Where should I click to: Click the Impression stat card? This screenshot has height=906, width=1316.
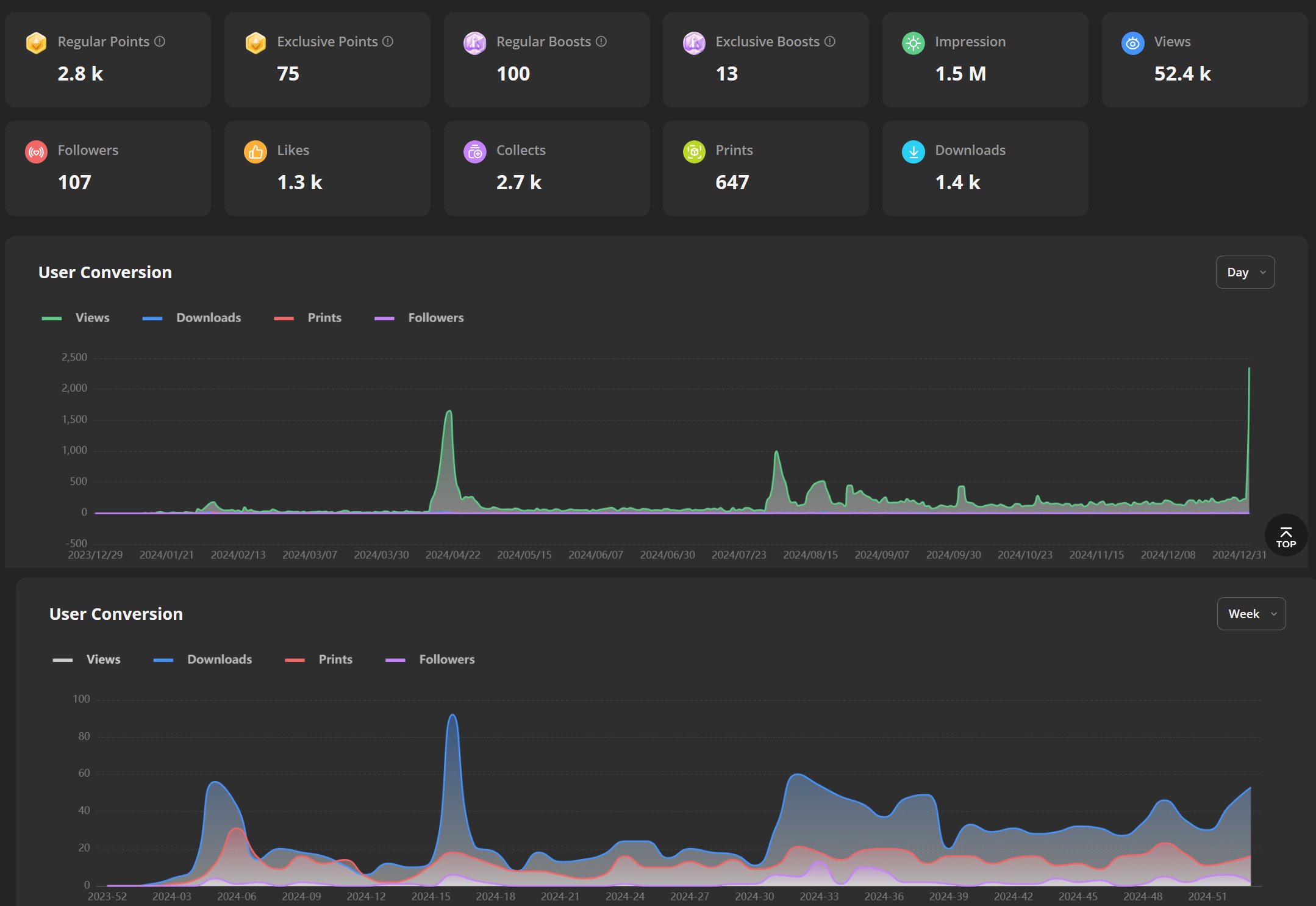(x=985, y=60)
